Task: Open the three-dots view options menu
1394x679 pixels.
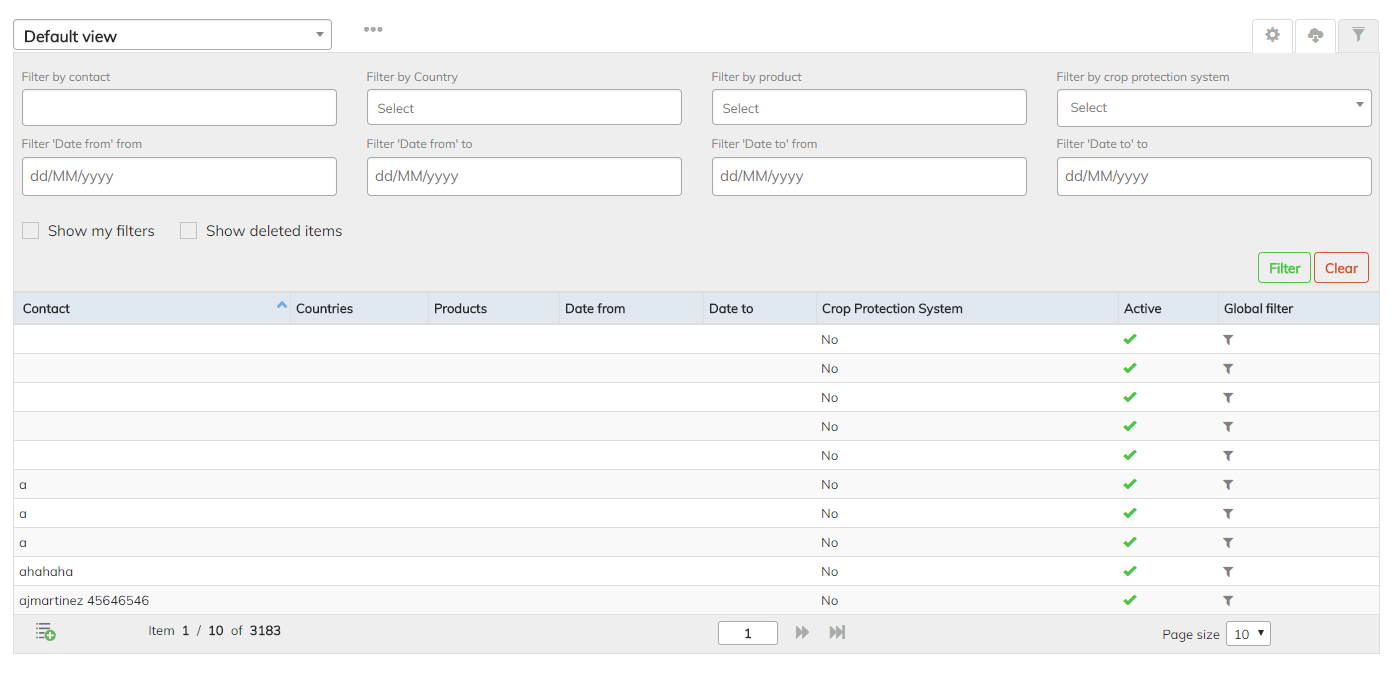Action: pos(373,30)
